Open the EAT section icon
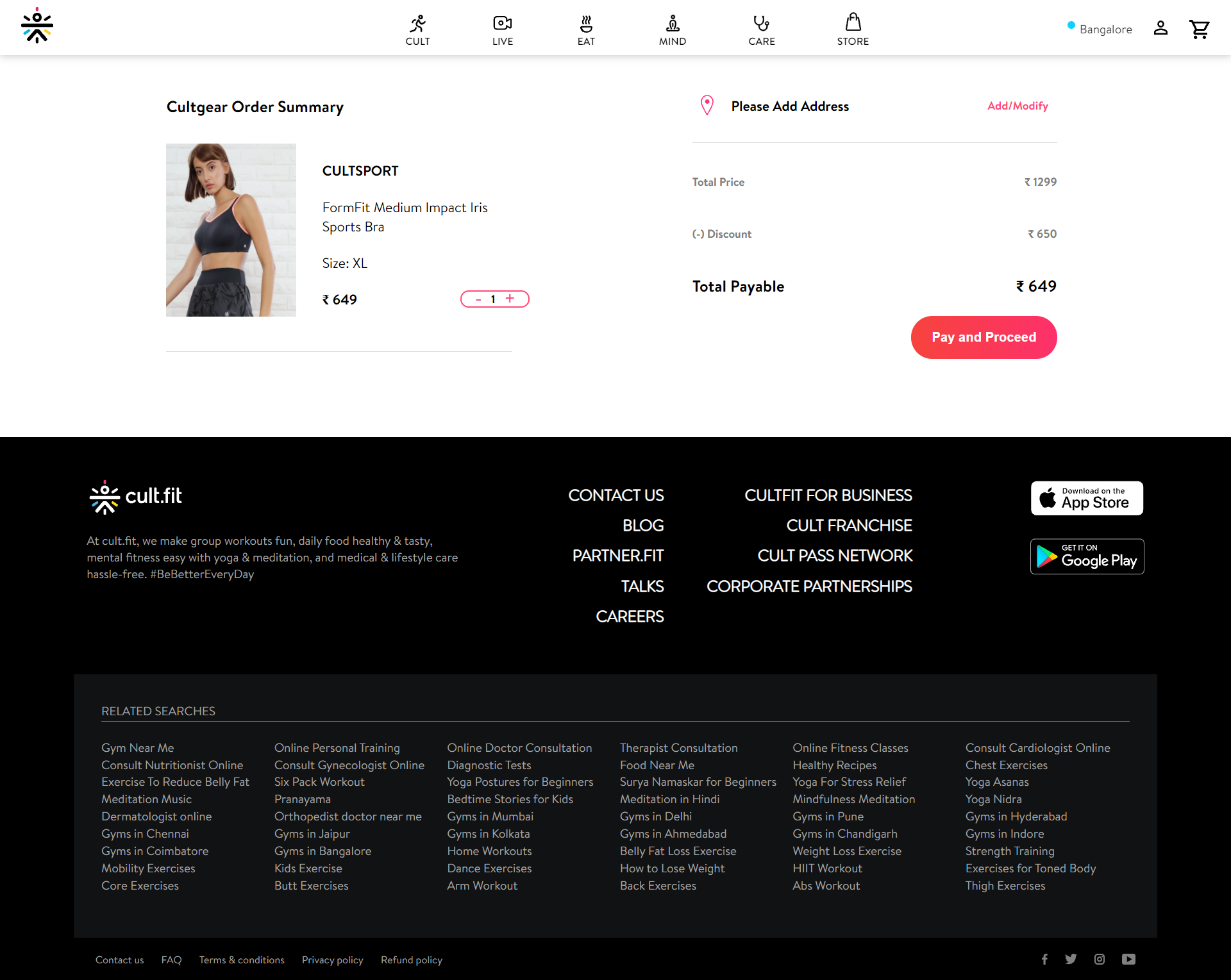The width and height of the screenshot is (1231, 980). (585, 23)
